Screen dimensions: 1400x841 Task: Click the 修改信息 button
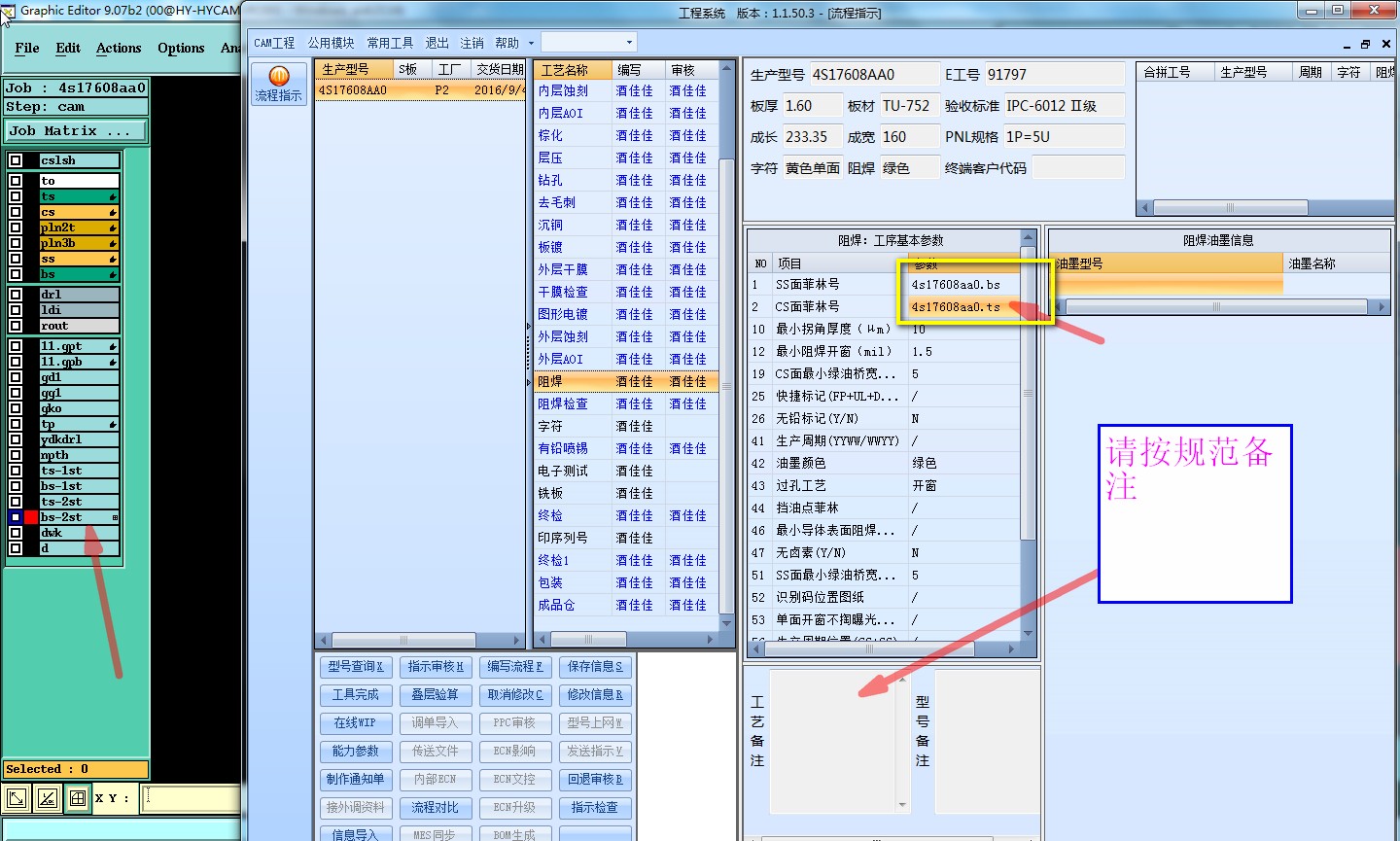[x=595, y=695]
